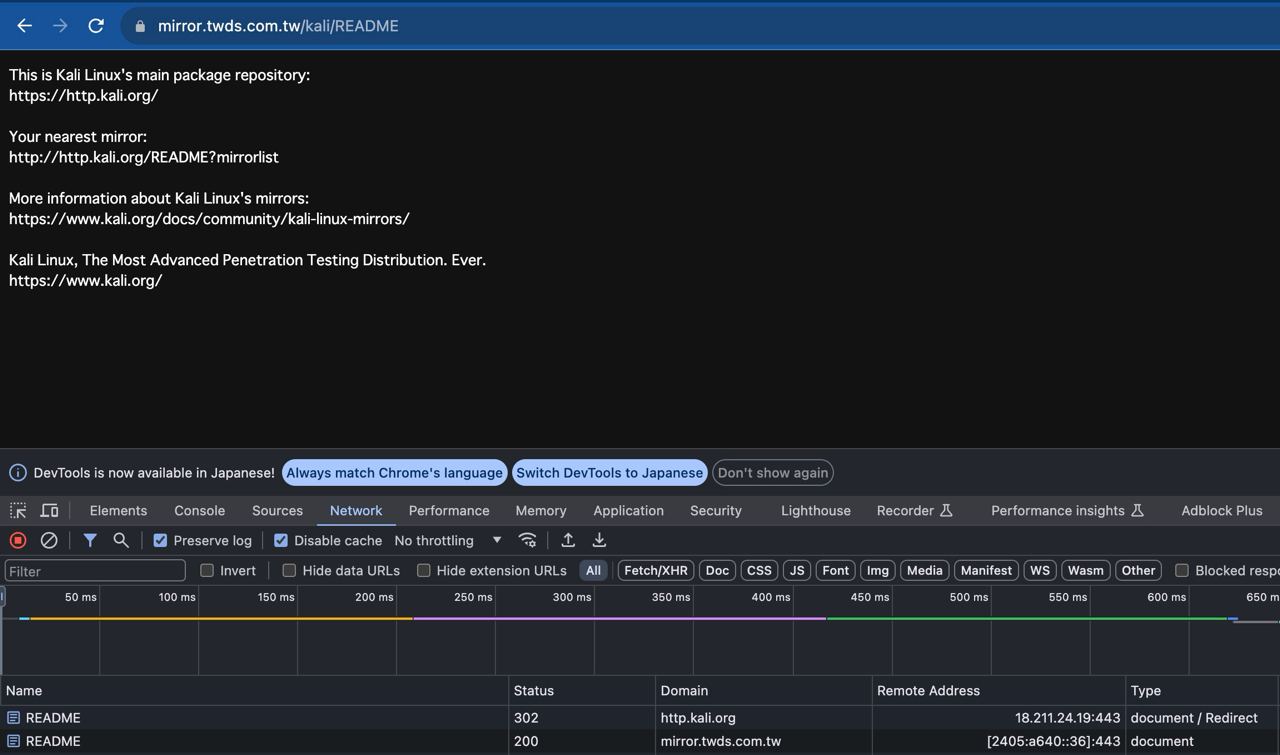Enable the Invert filter checkbox
Viewport: 1280px width, 755px height.
(207, 570)
